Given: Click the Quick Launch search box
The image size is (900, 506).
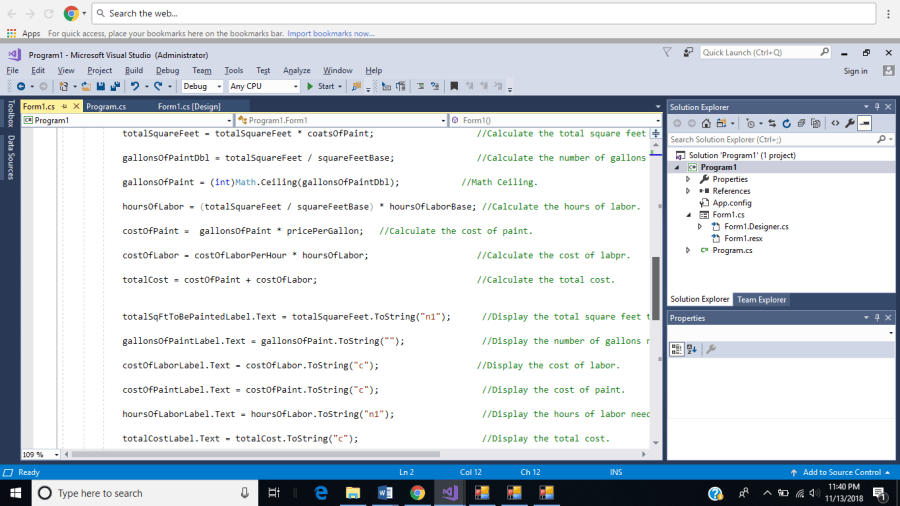Looking at the screenshot, I should [x=765, y=52].
